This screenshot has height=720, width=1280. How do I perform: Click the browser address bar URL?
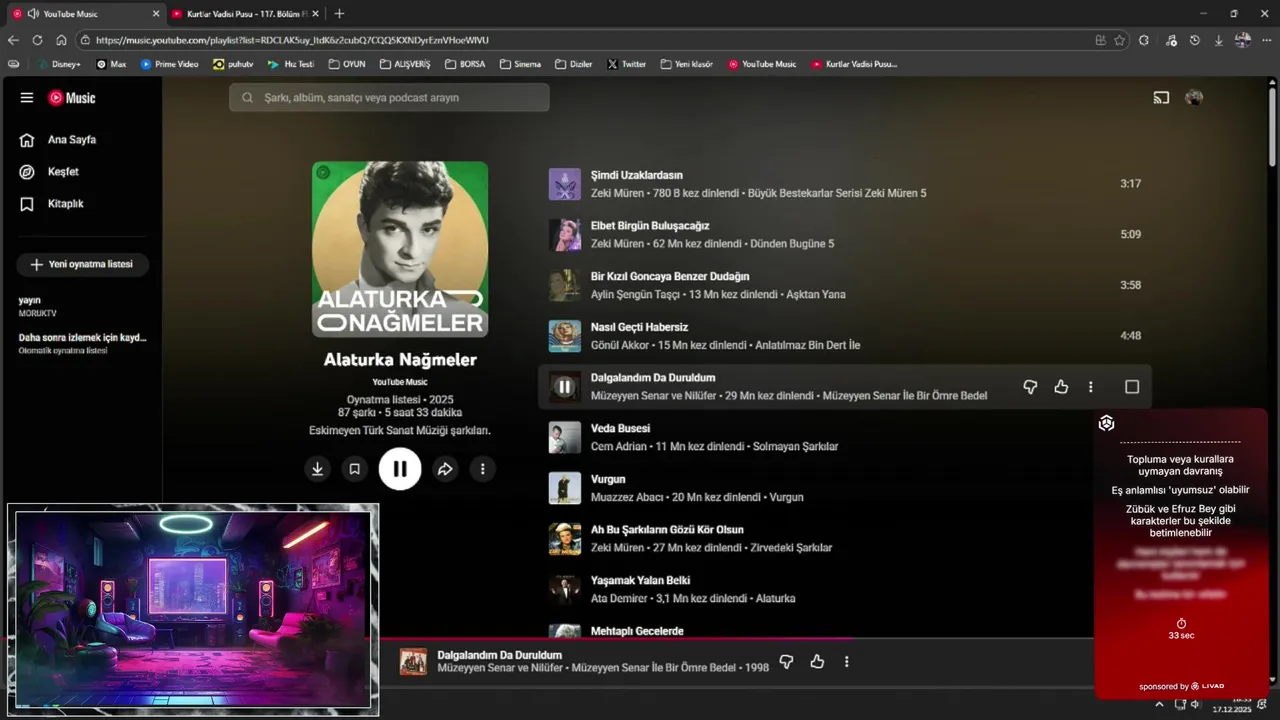(292, 40)
